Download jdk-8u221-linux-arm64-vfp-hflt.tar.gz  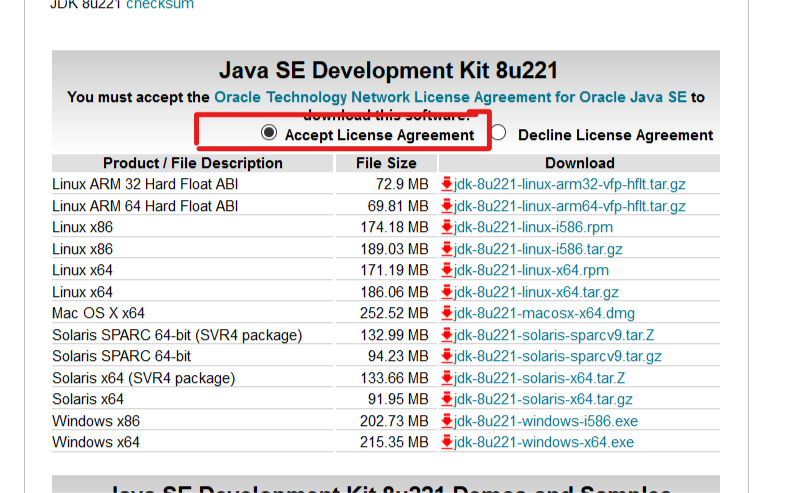(x=570, y=206)
